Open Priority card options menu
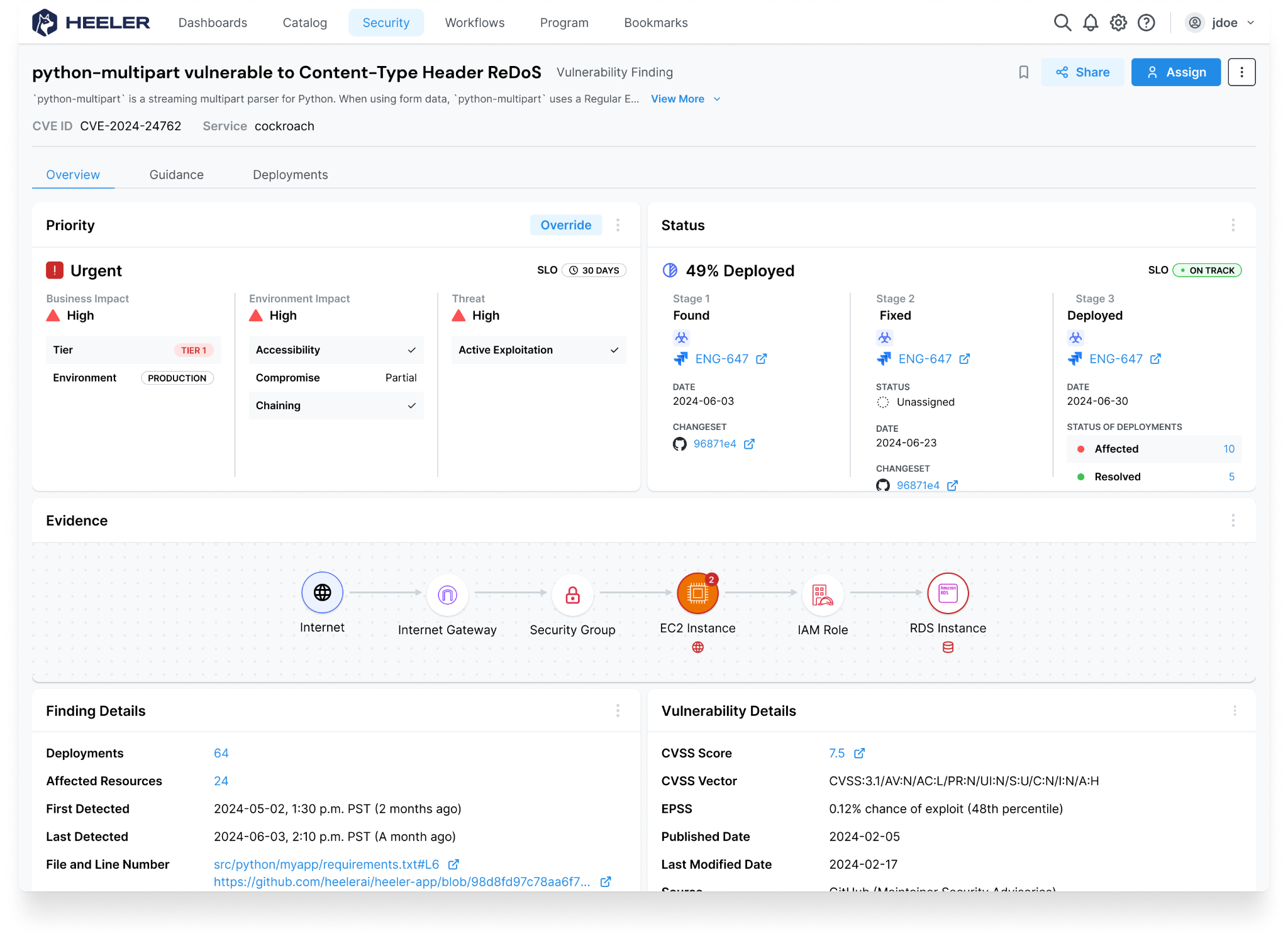 point(618,225)
